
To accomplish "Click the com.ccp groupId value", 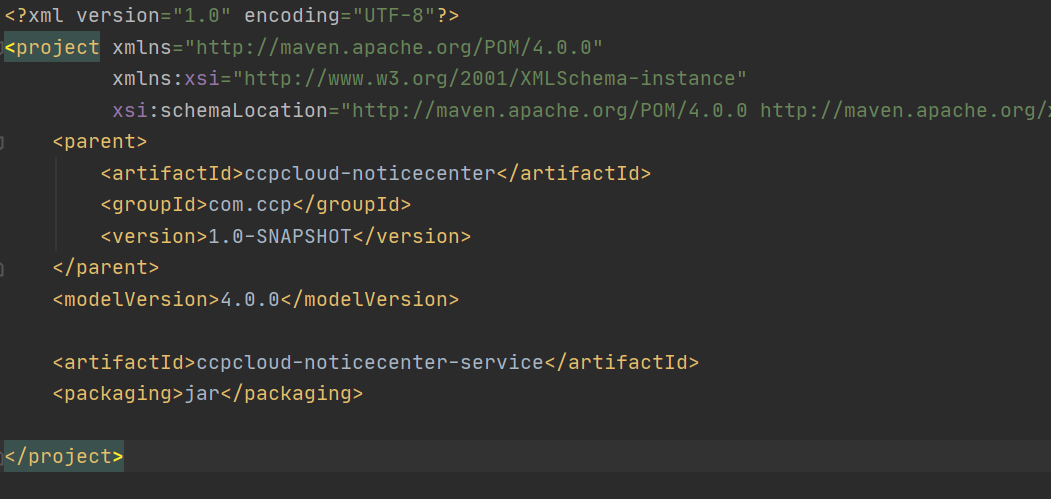I will pyautogui.click(x=250, y=205).
